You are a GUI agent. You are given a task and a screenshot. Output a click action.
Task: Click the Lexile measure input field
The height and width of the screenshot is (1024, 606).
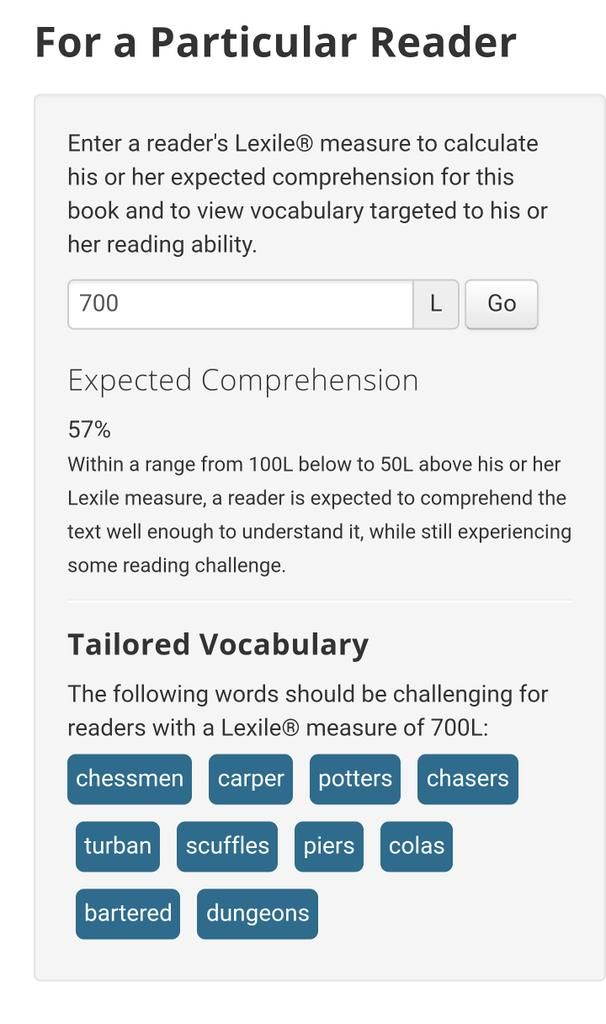(x=240, y=304)
